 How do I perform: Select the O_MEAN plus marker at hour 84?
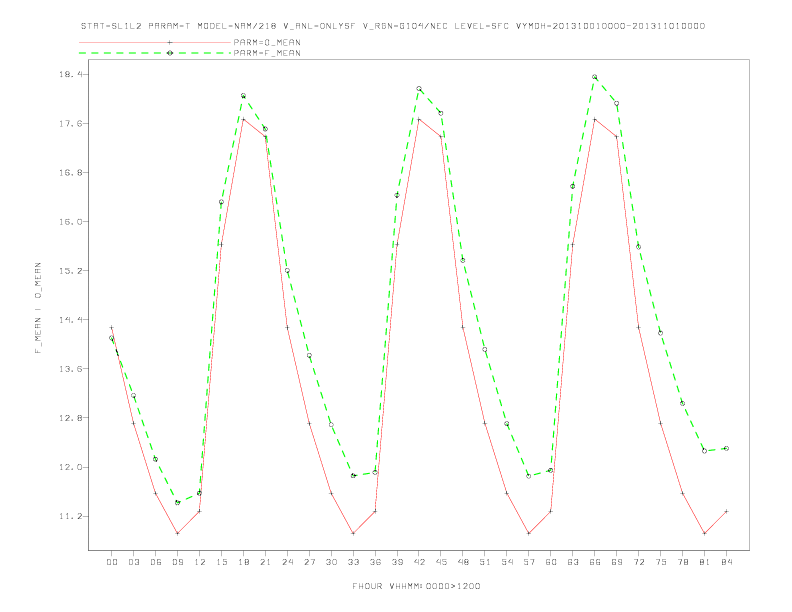click(x=726, y=512)
